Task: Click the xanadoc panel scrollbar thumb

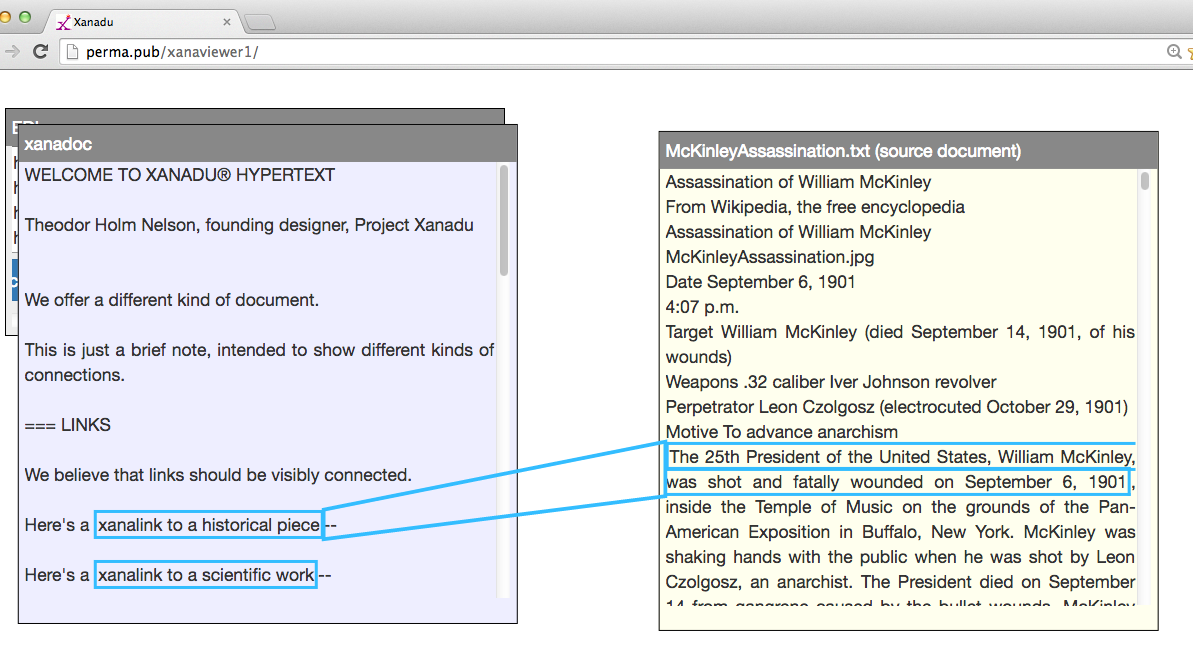Action: [504, 220]
